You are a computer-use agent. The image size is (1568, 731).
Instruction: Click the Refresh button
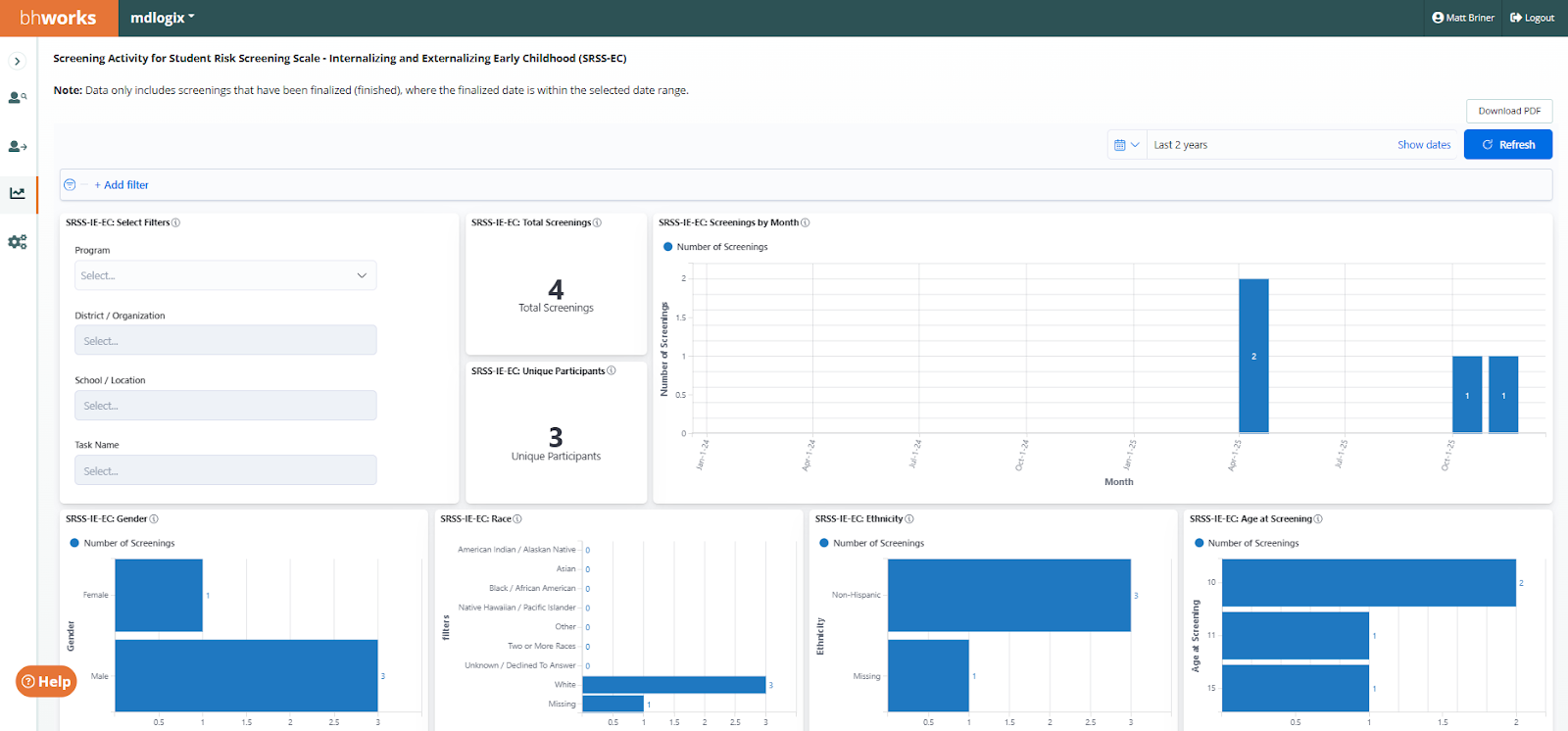(1508, 145)
